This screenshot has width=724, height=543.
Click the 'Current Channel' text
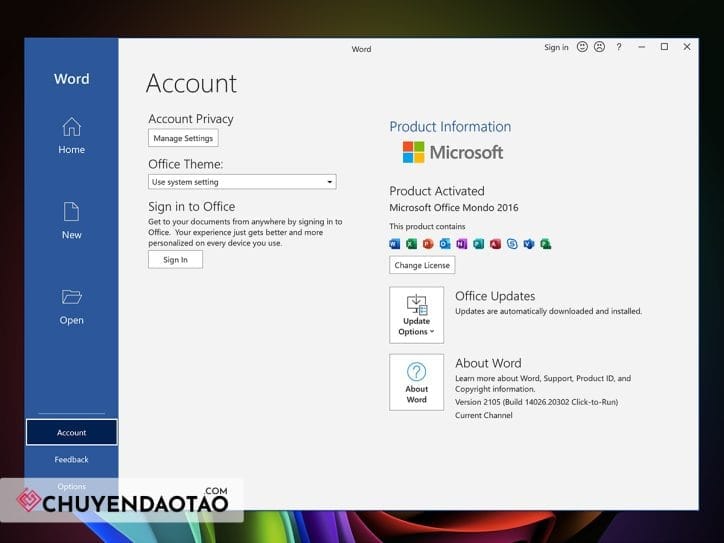[484, 415]
